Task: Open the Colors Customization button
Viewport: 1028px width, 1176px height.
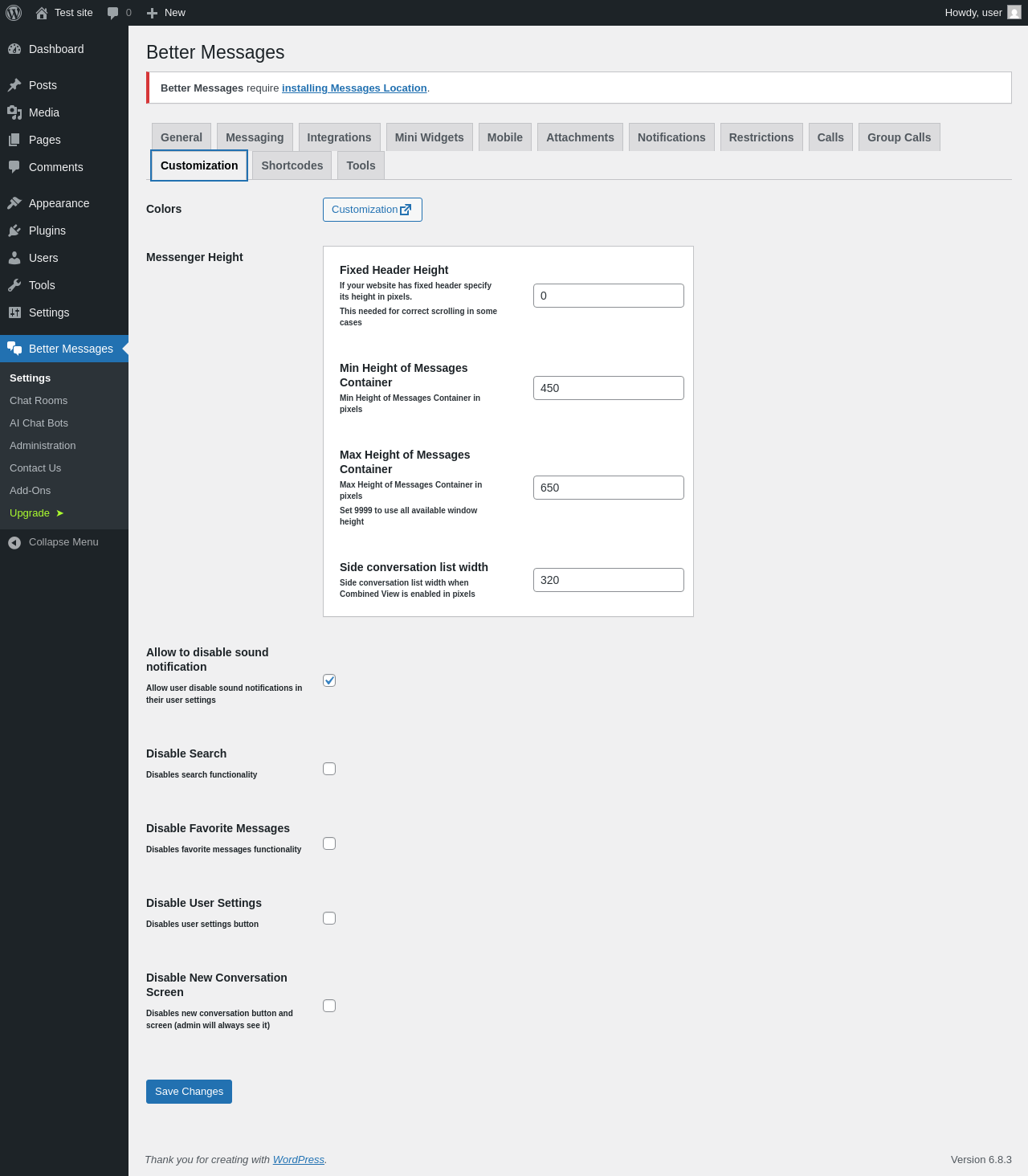Action: coord(373,210)
